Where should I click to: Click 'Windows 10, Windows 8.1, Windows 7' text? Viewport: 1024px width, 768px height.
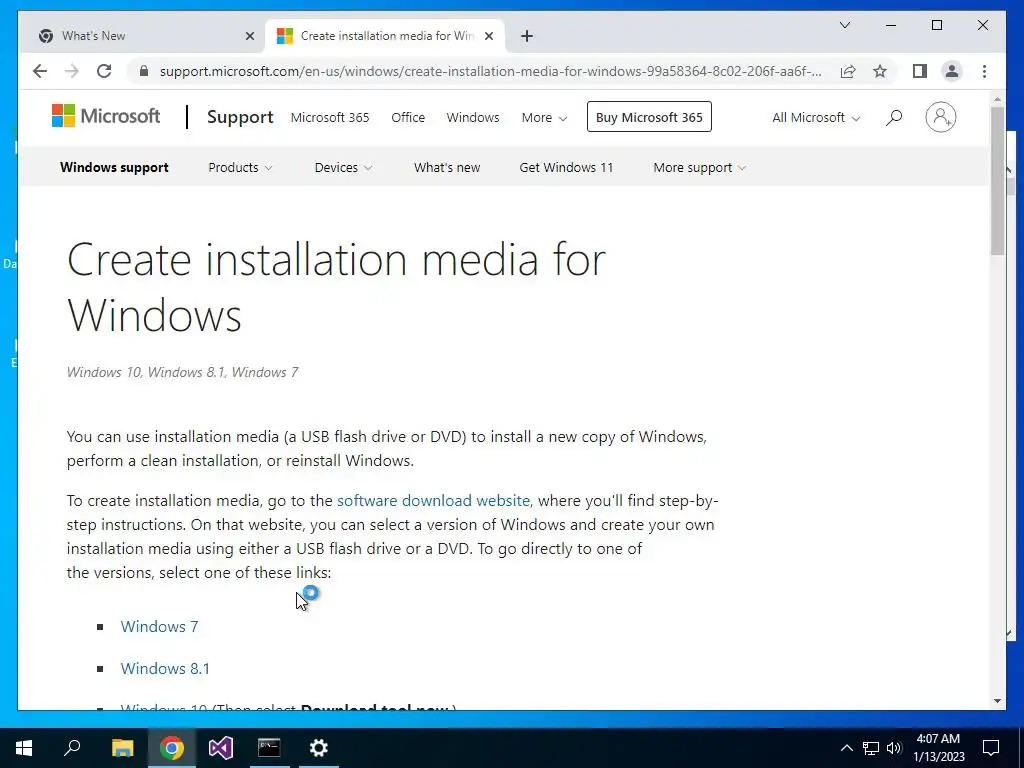(182, 372)
